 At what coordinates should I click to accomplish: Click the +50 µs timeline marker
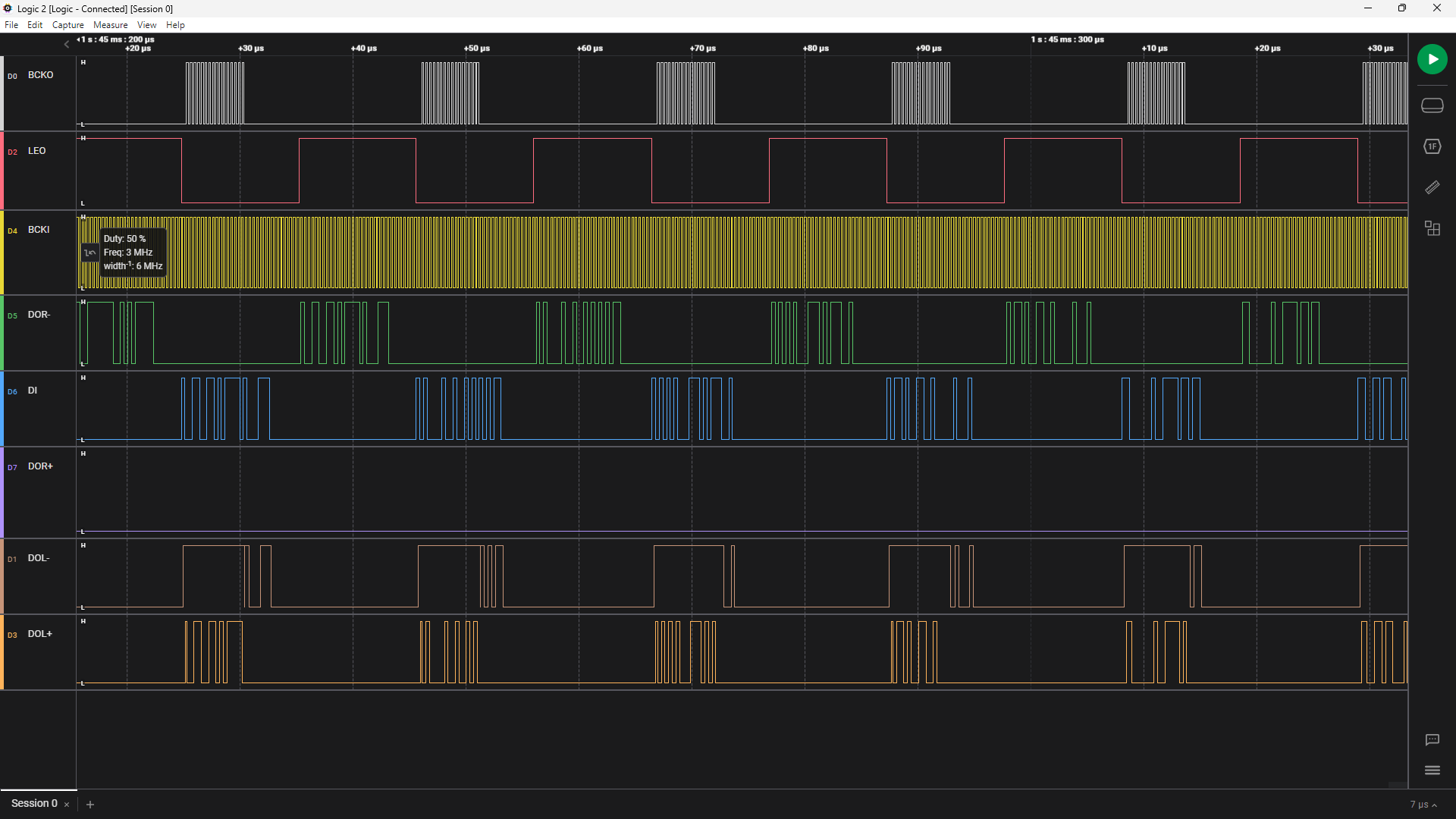click(x=477, y=49)
